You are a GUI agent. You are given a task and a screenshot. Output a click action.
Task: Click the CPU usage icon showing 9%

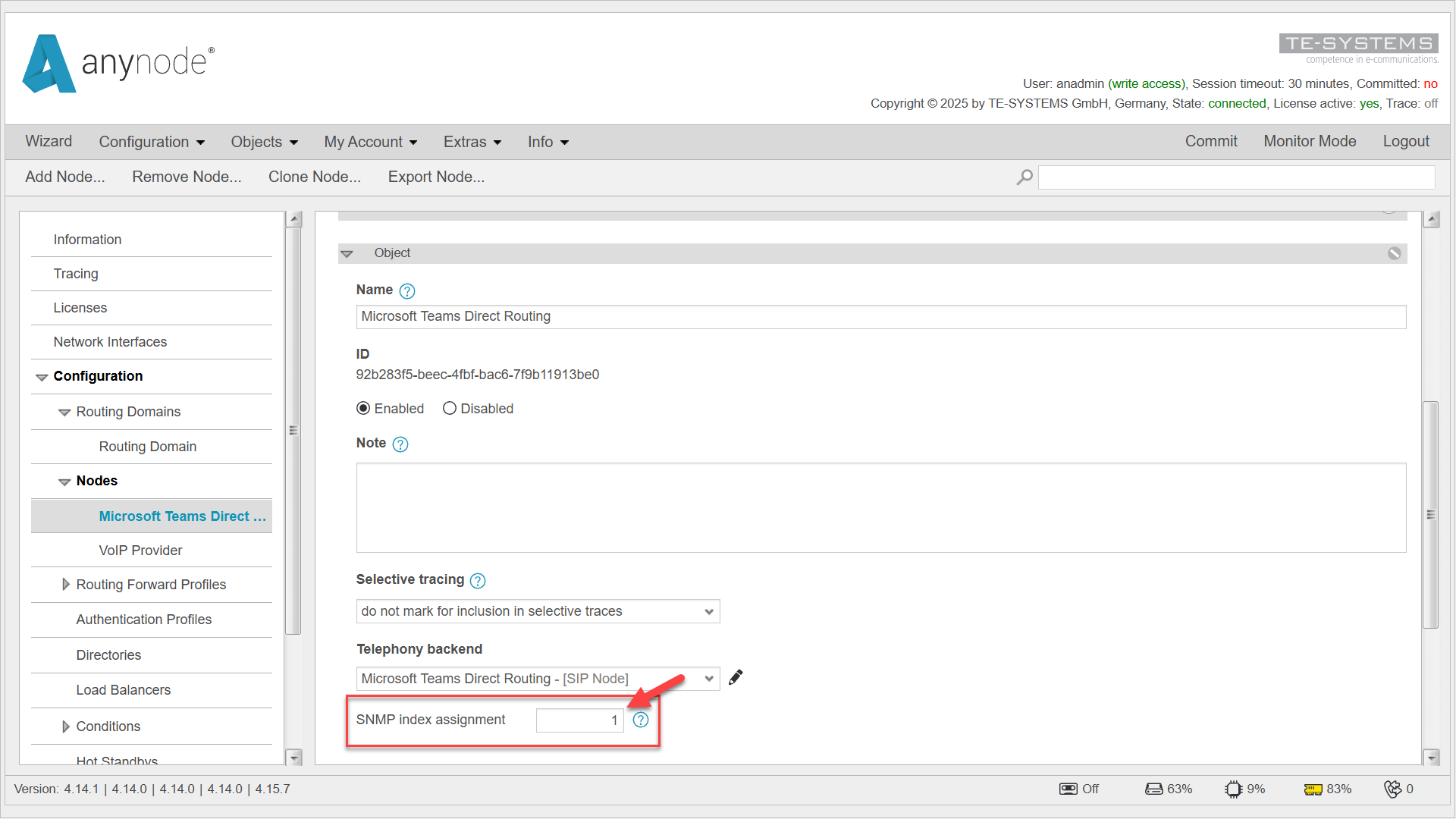tap(1233, 789)
